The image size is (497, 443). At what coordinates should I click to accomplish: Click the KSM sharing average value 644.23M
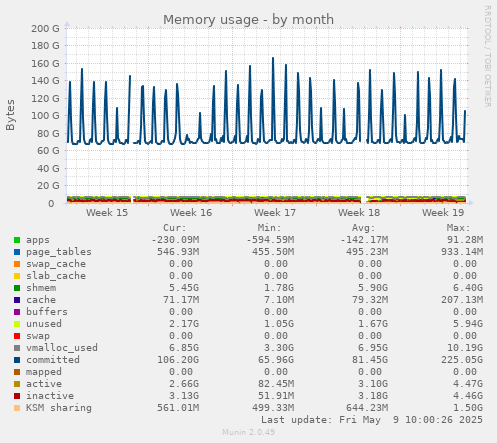(x=367, y=408)
